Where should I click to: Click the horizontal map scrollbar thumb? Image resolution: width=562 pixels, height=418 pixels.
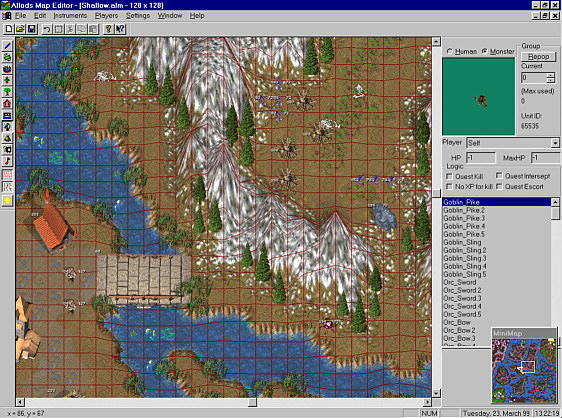[252, 402]
